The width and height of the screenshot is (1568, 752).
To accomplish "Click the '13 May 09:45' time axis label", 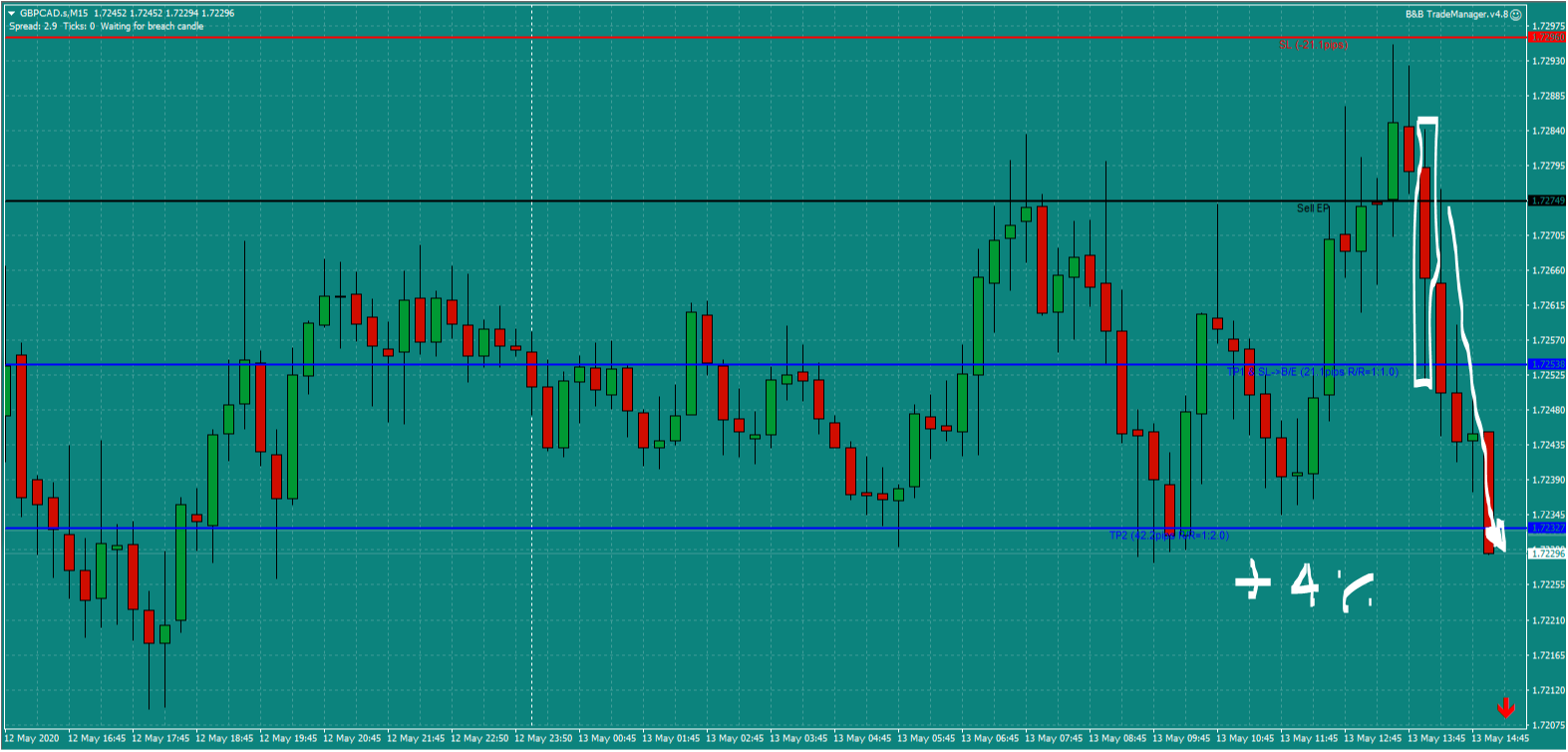I will pyautogui.click(x=1181, y=738).
